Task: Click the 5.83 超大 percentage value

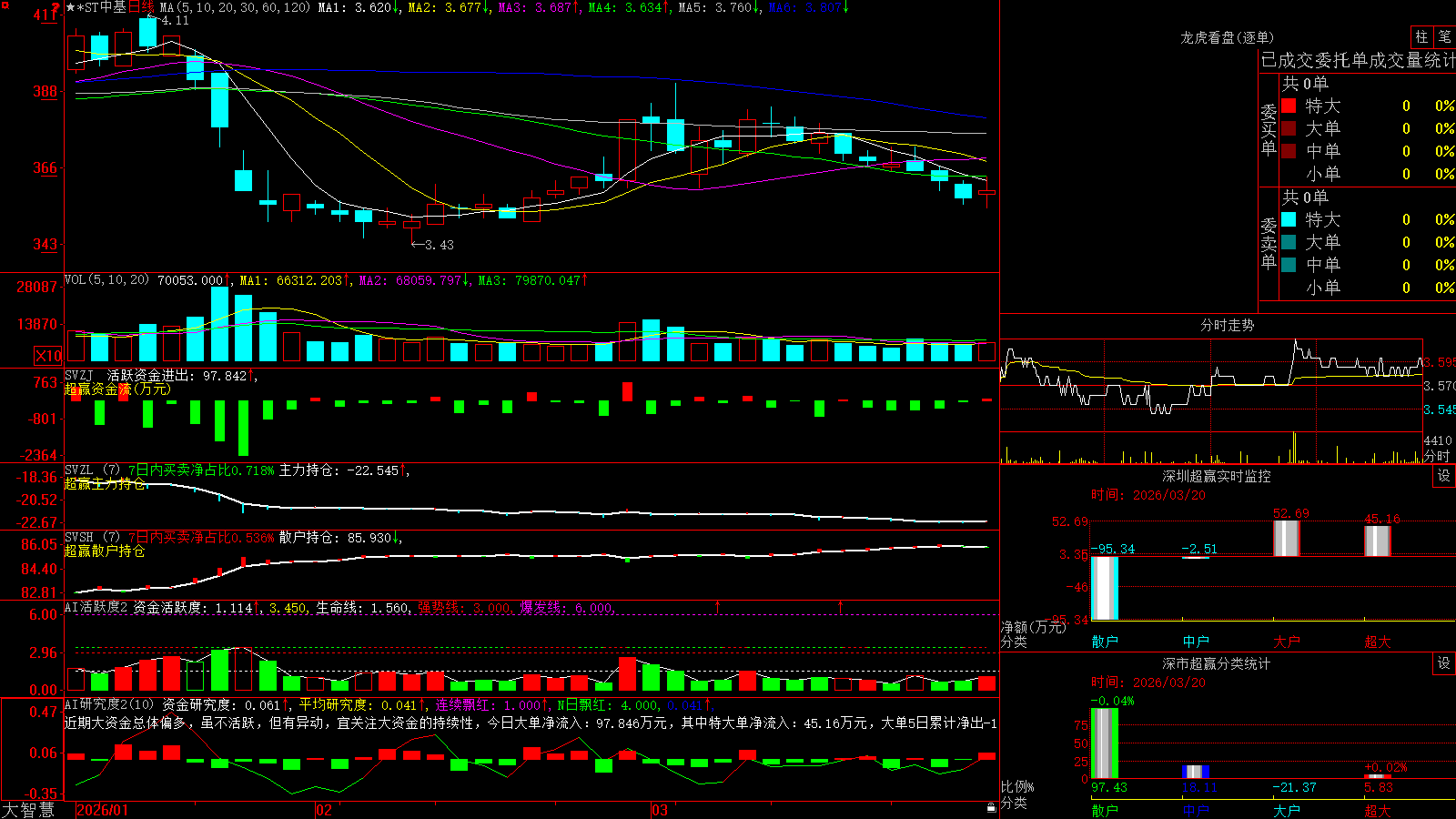Action: coord(1379,787)
